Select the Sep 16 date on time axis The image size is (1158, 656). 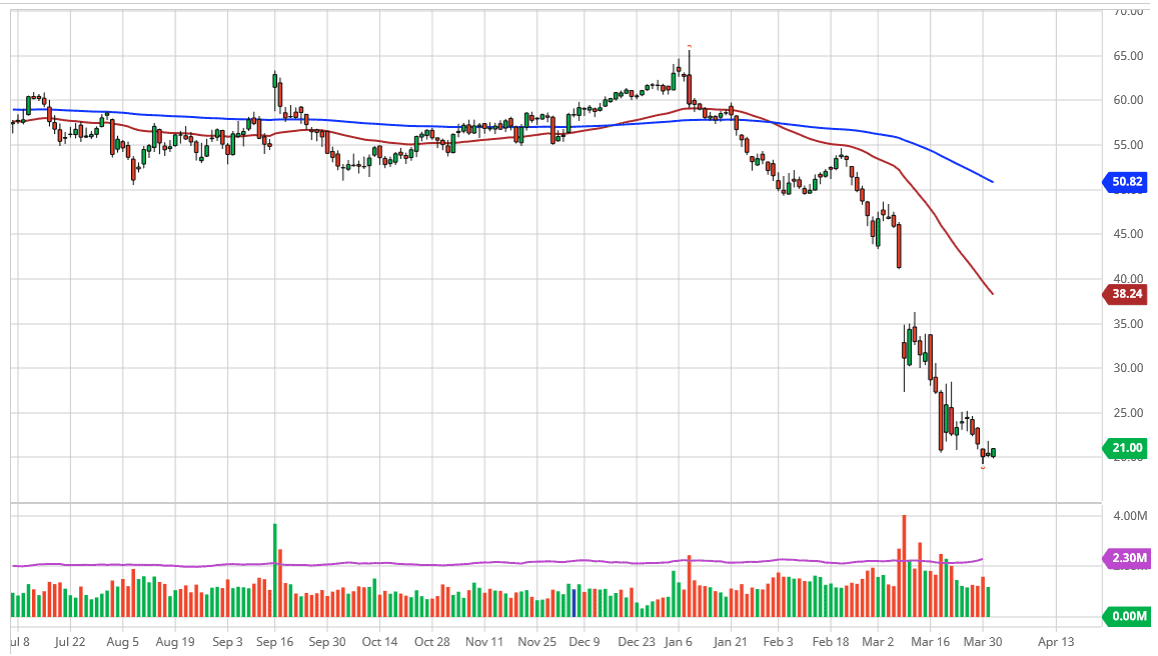tap(275, 641)
